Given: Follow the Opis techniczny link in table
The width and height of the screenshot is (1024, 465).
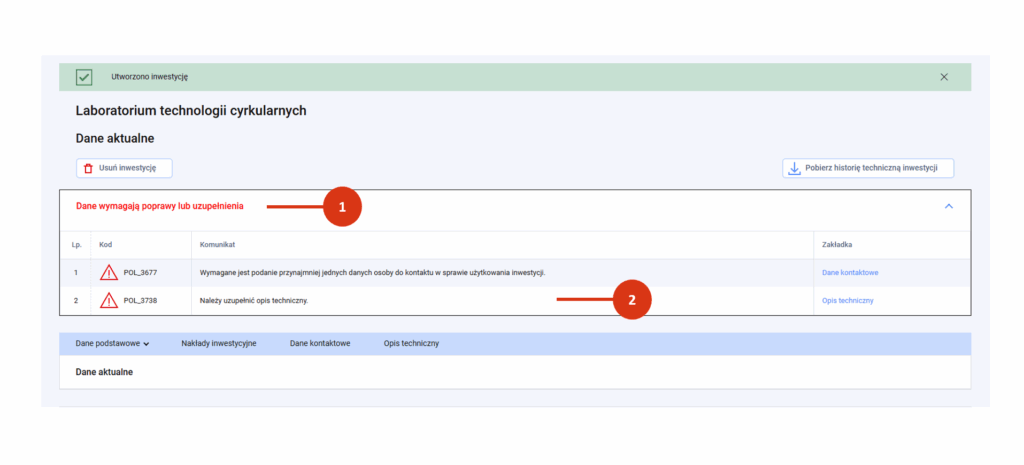Looking at the screenshot, I should tap(848, 300).
